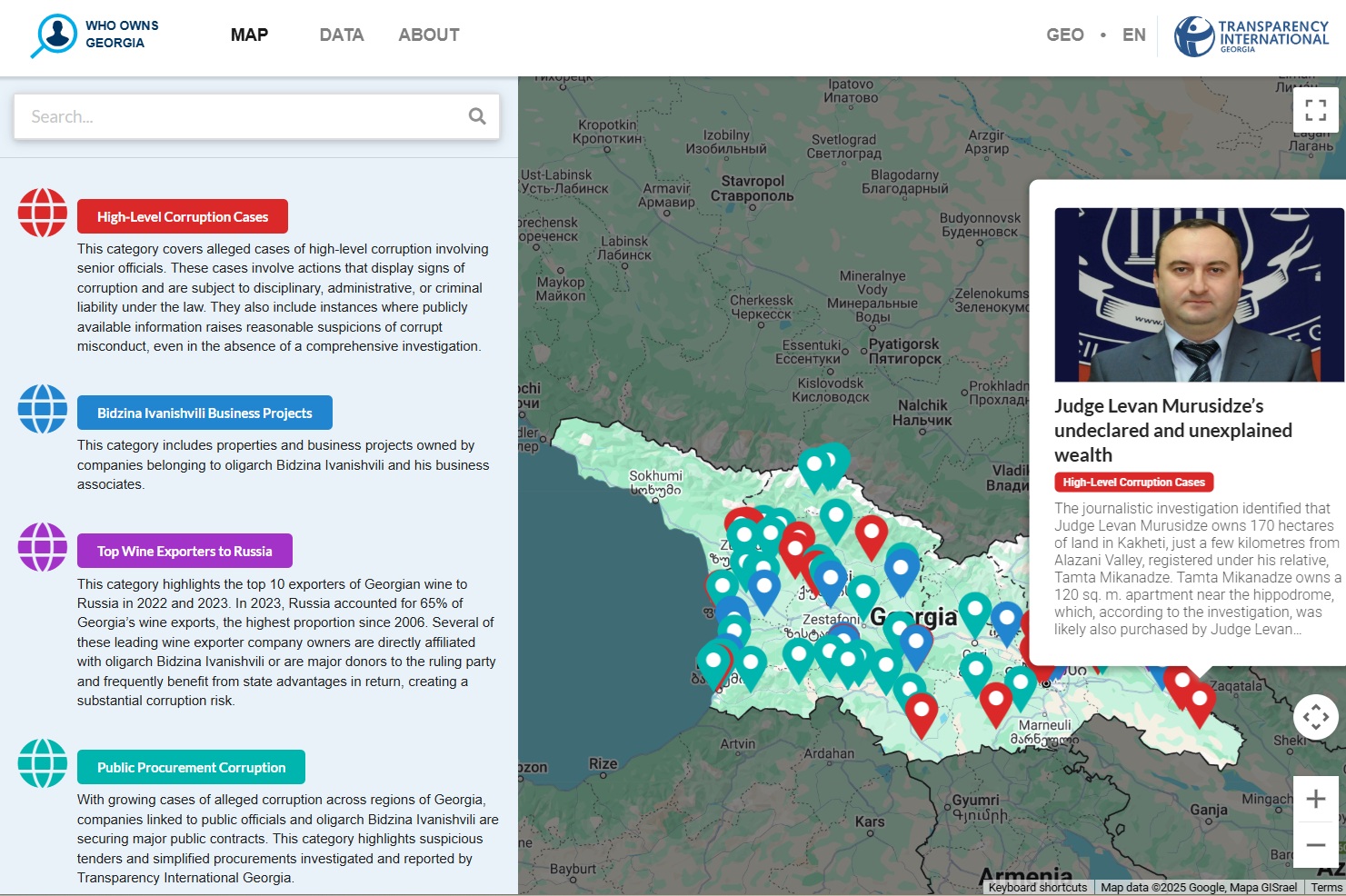The width and height of the screenshot is (1346, 896).
Task: Open the DATA tab
Action: click(x=342, y=35)
